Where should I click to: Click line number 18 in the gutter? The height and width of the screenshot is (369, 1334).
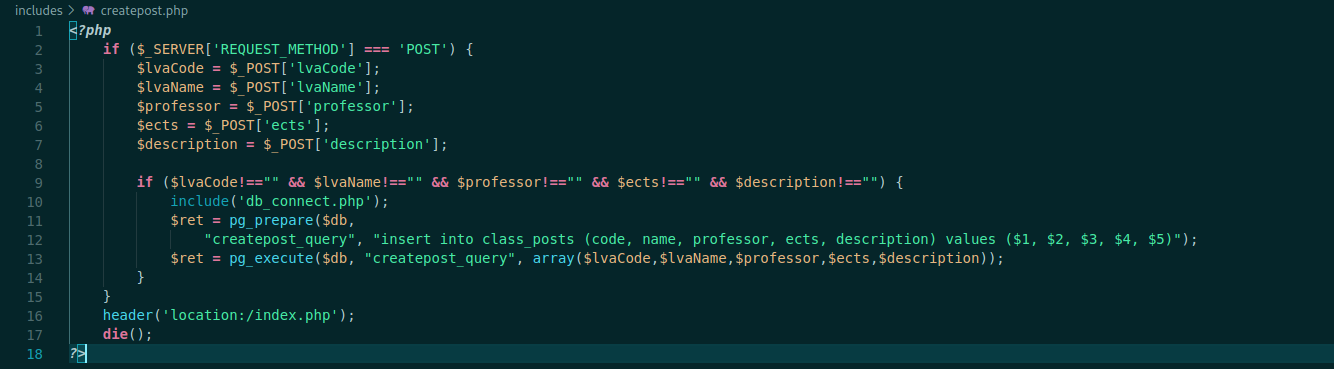coord(35,353)
